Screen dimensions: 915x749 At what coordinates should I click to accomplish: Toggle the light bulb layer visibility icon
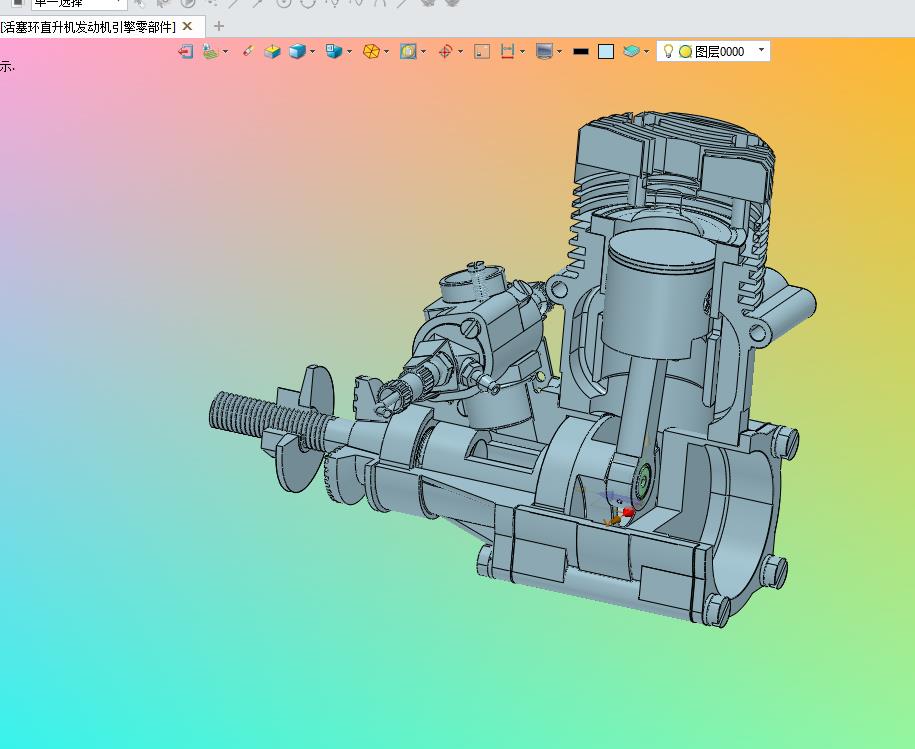[x=669, y=51]
